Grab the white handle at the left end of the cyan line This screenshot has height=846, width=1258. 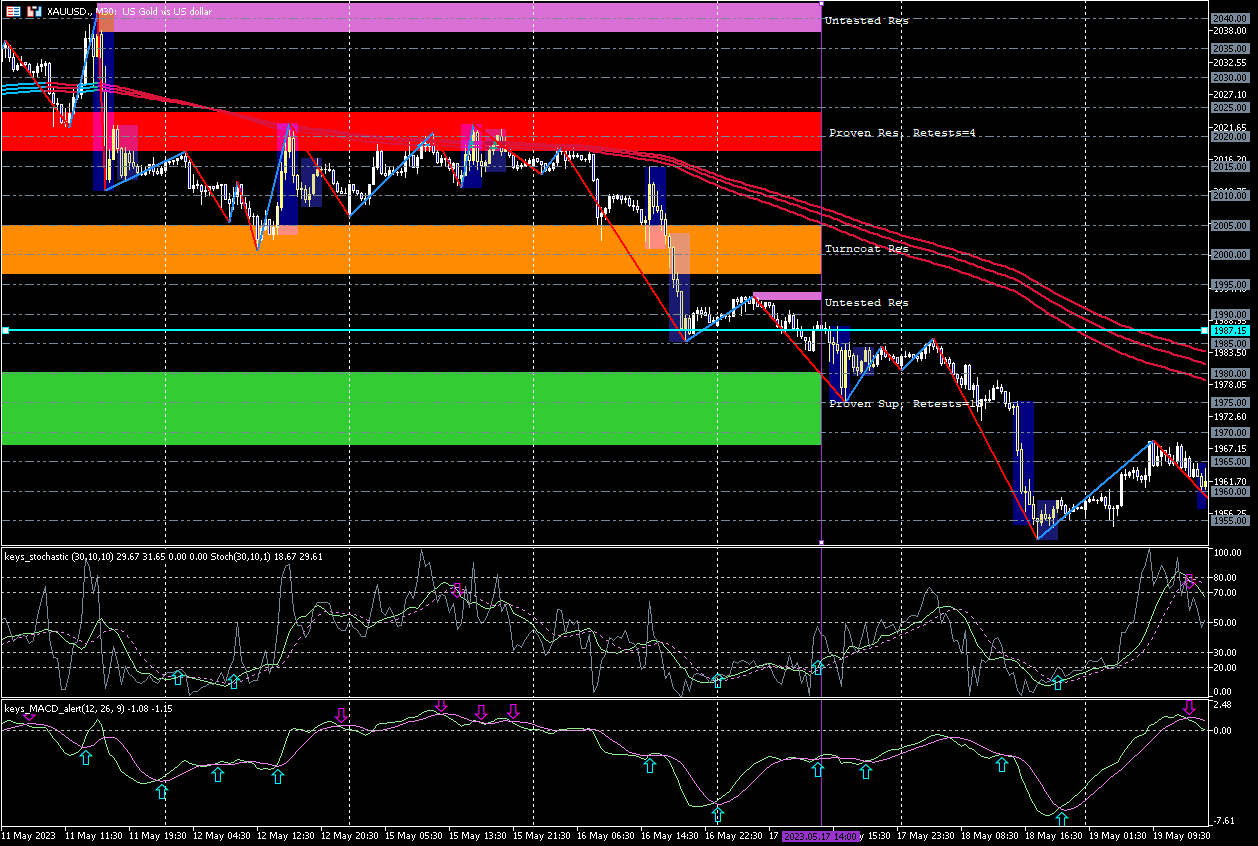pyautogui.click(x=5, y=330)
